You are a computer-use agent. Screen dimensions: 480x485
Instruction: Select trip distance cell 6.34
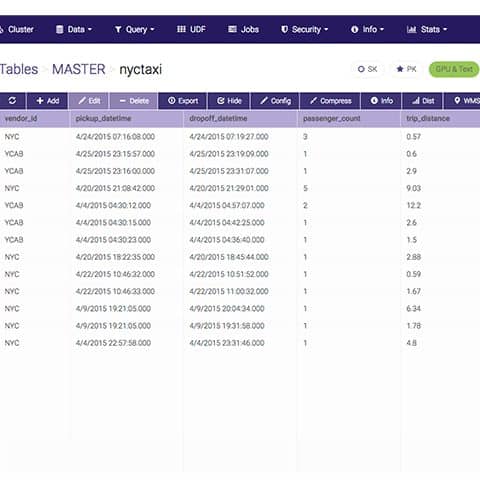(414, 309)
